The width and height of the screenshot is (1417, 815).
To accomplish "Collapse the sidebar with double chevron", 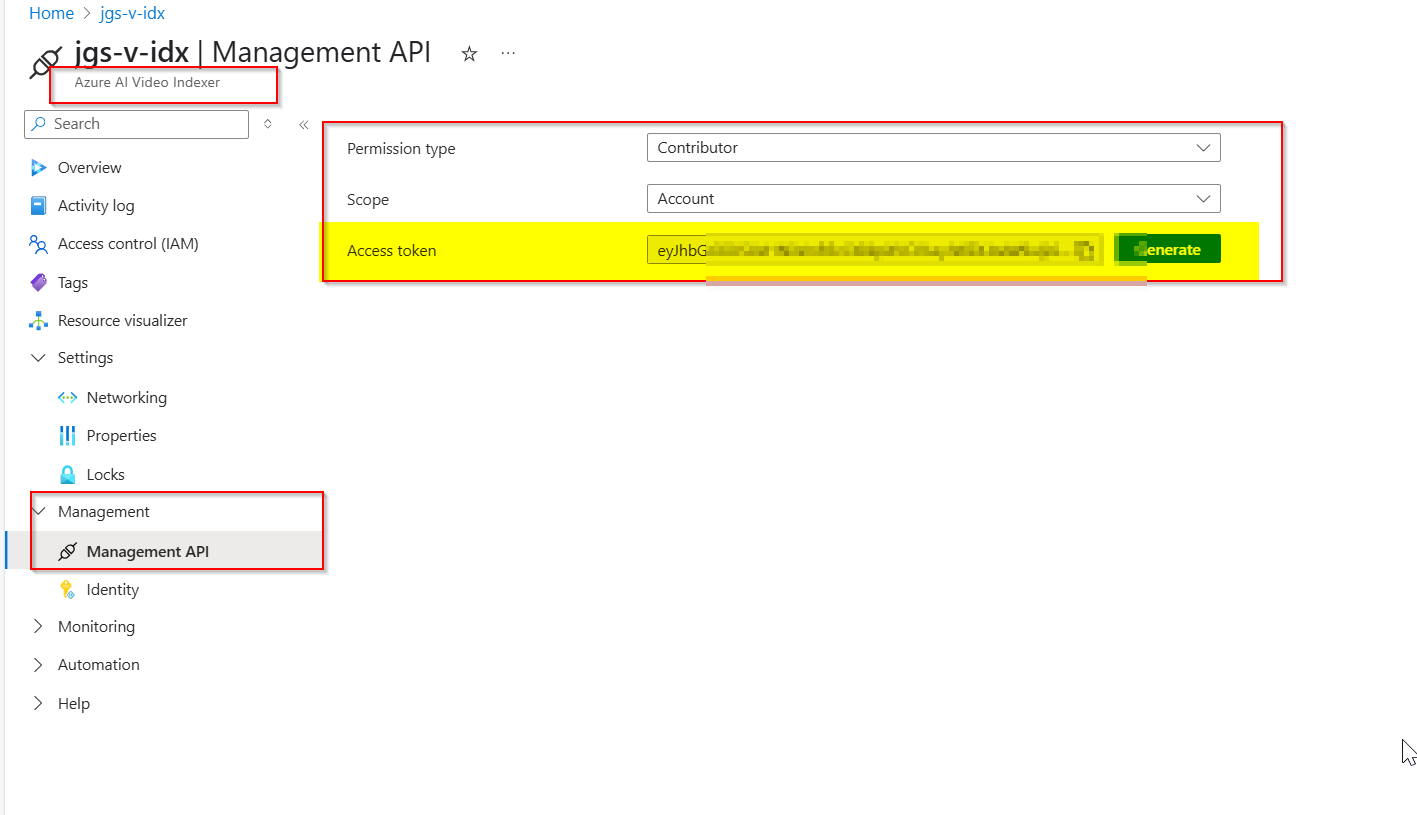I will (x=303, y=125).
